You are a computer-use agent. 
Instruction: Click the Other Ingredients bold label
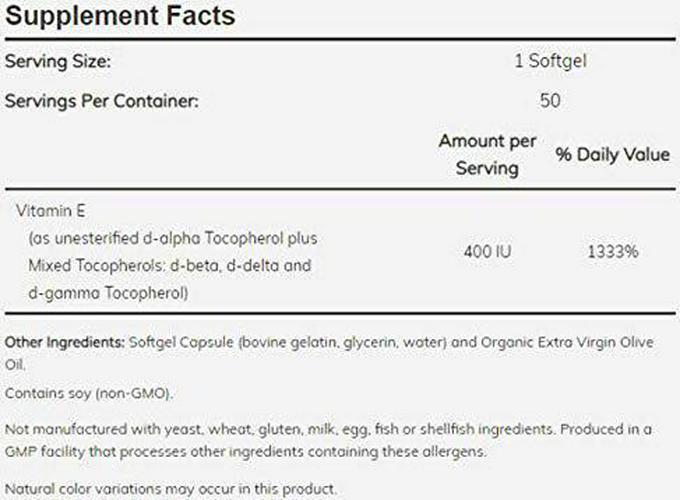tap(65, 343)
